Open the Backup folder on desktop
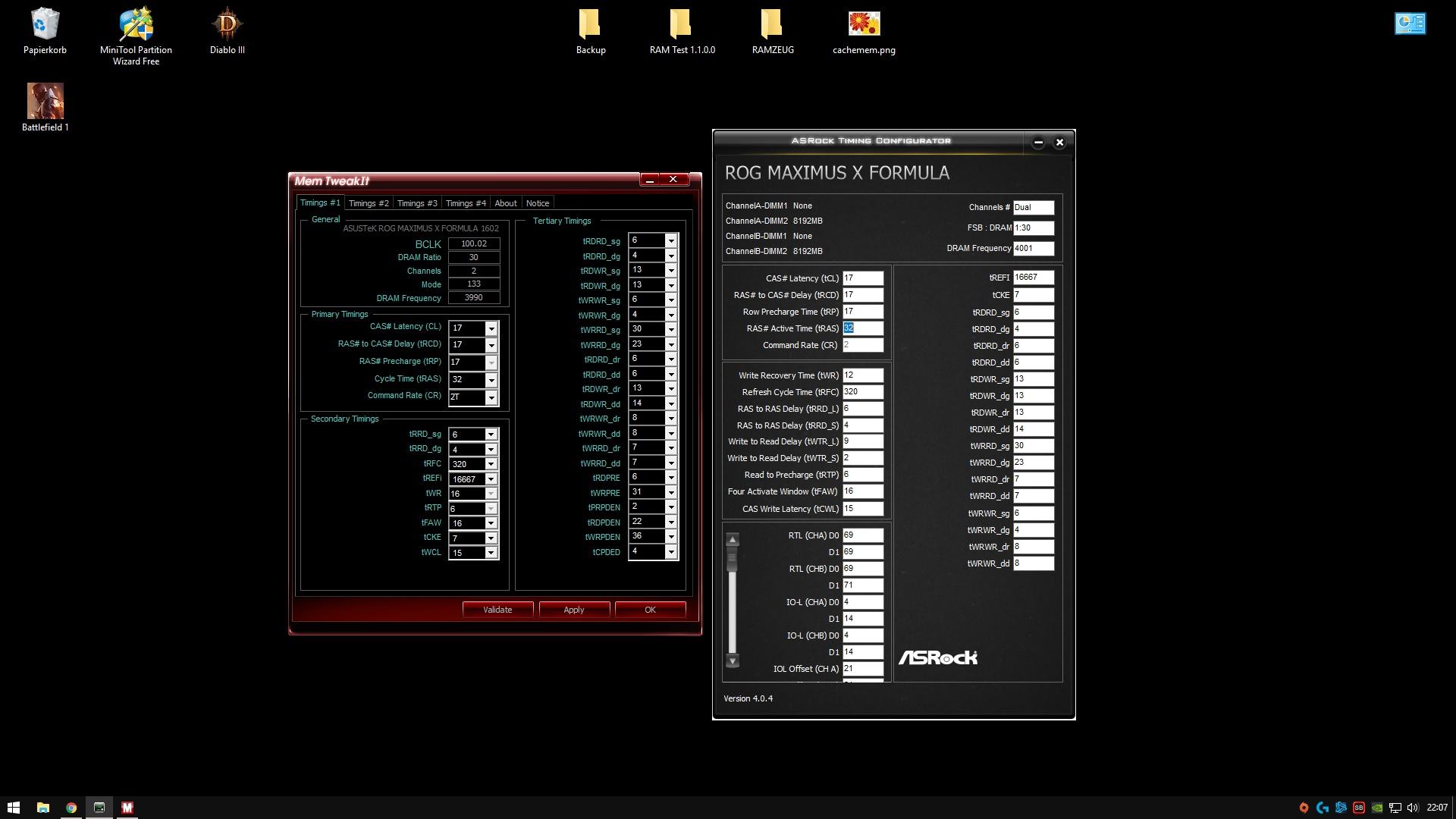1456x819 pixels. click(590, 32)
